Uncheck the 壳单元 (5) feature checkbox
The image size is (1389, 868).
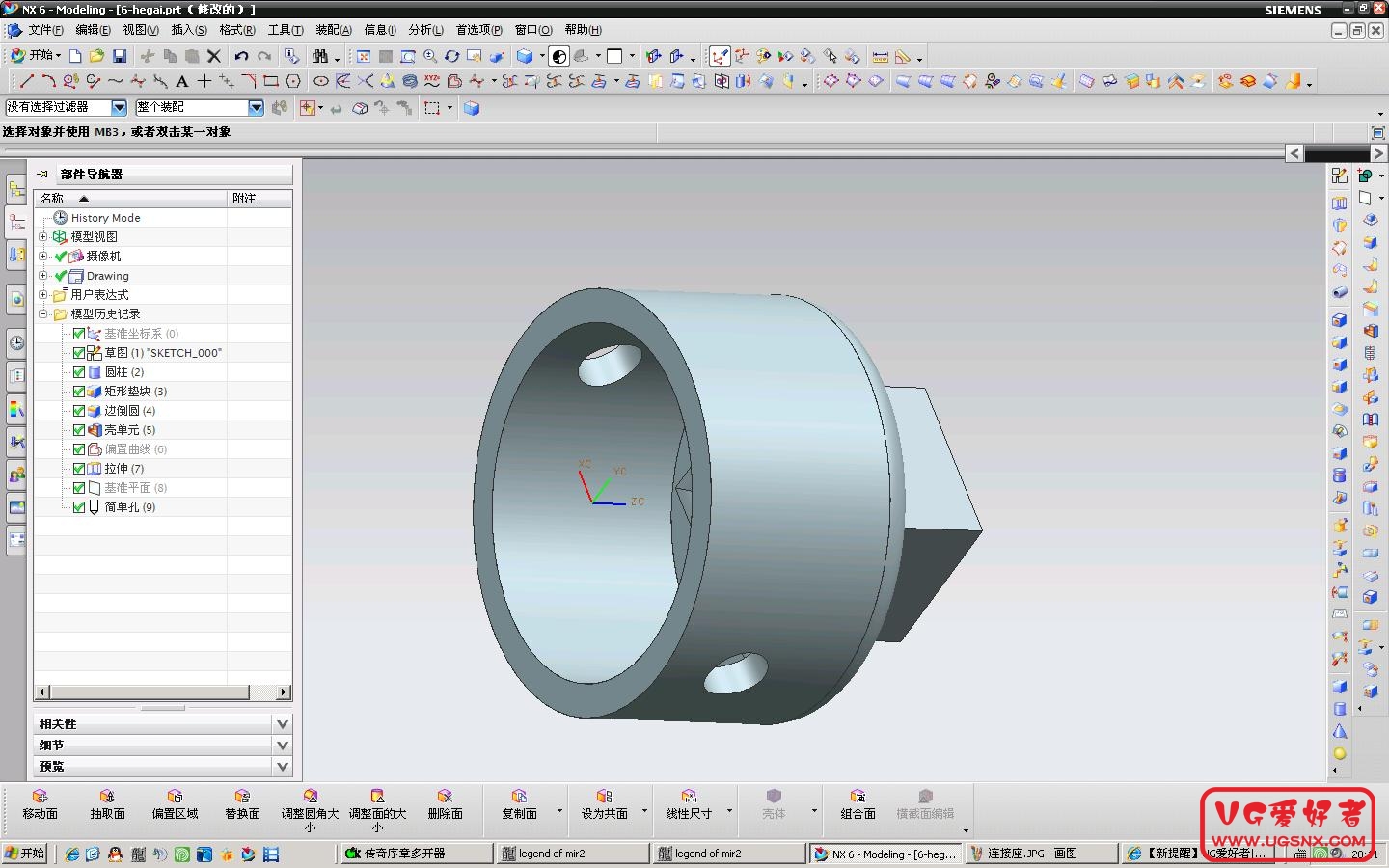coord(79,430)
